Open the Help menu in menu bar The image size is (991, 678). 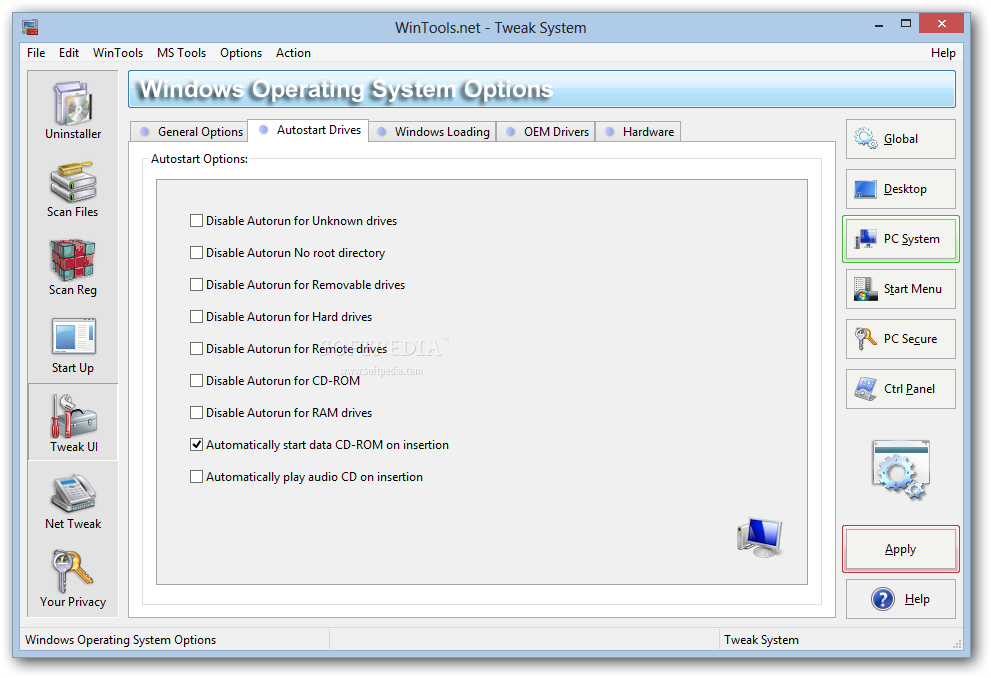(943, 53)
